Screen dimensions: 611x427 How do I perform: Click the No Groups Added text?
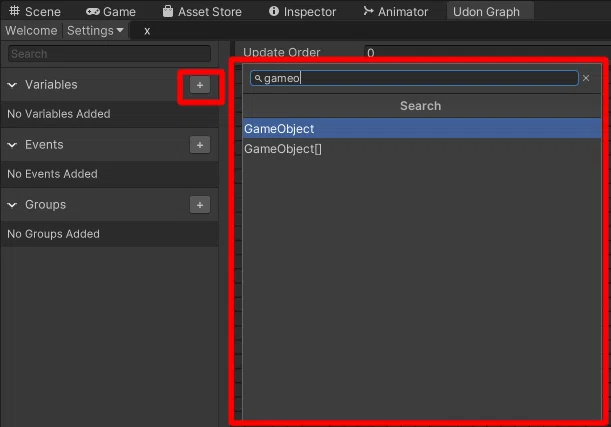(53, 234)
